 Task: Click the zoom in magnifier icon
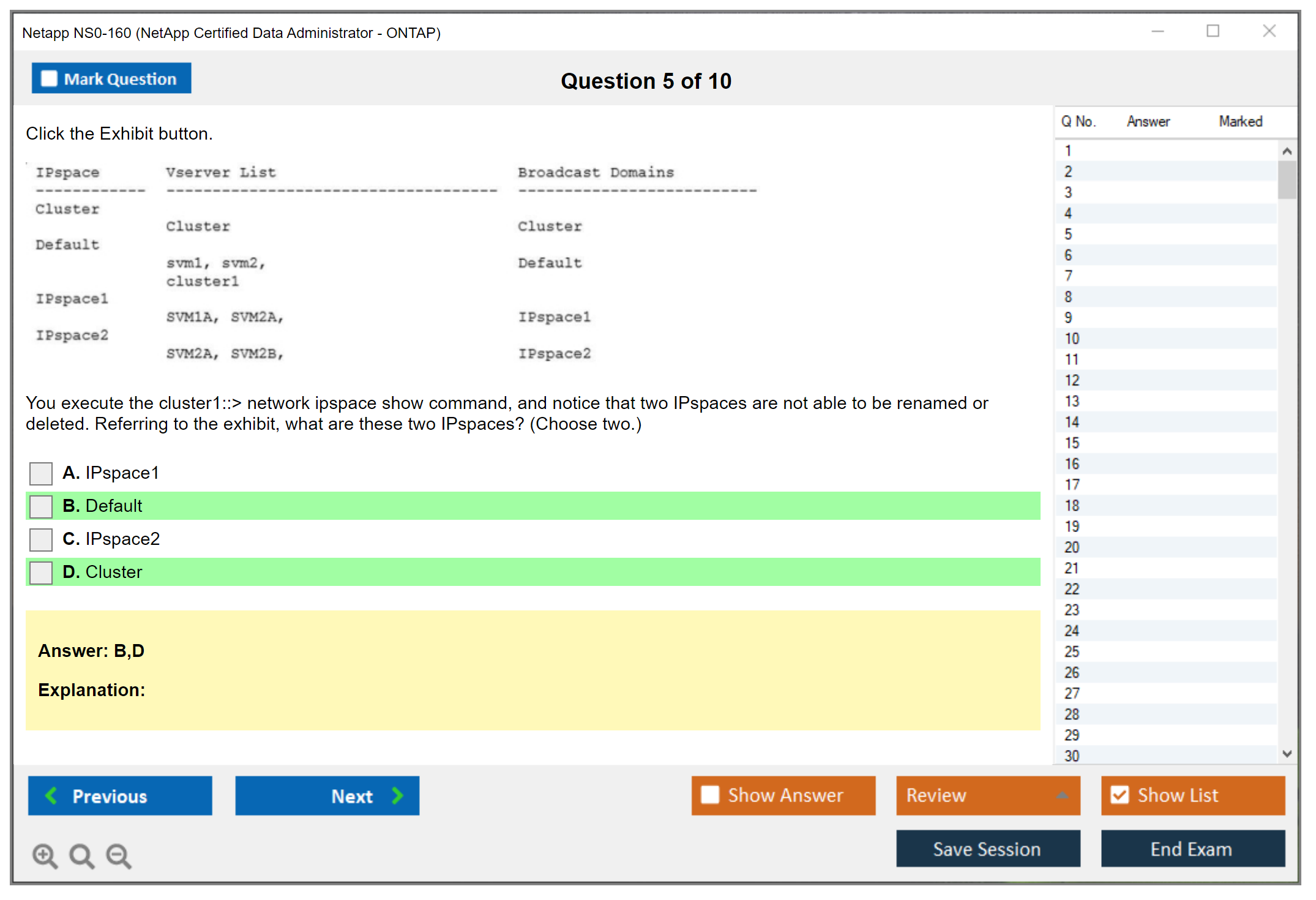click(45, 855)
